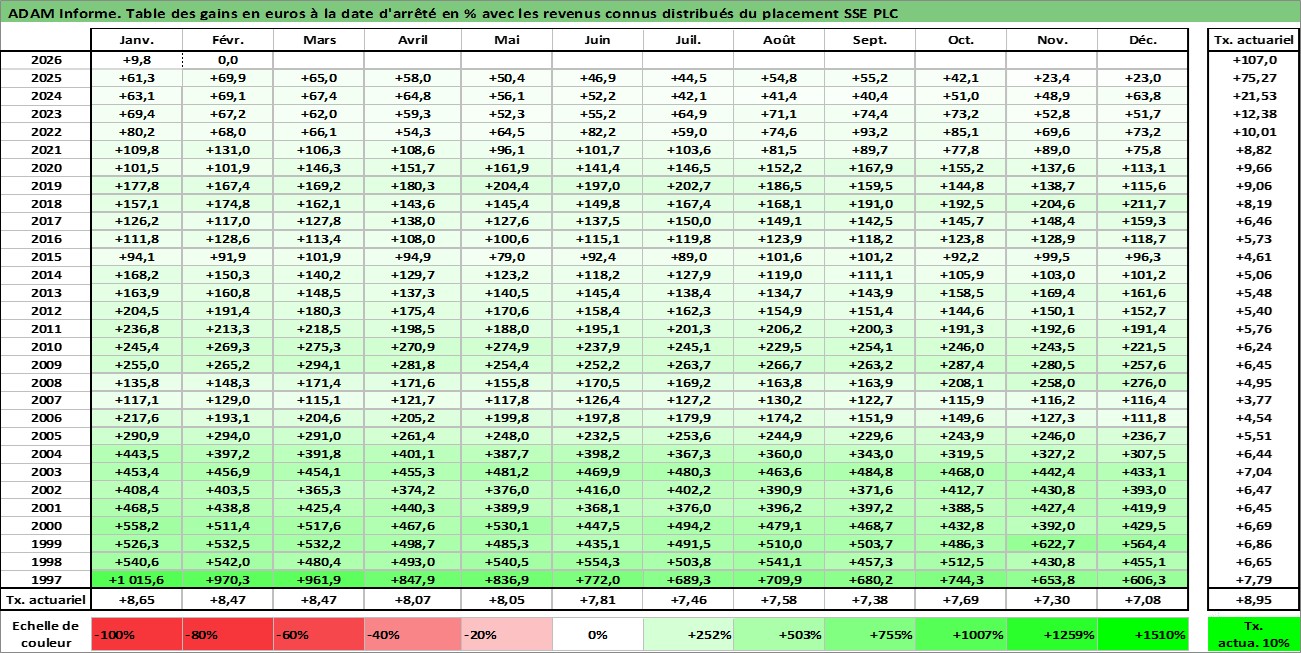Screen dimensions: 1301x653
Task: Click the 'Août' column header
Action: pos(779,40)
